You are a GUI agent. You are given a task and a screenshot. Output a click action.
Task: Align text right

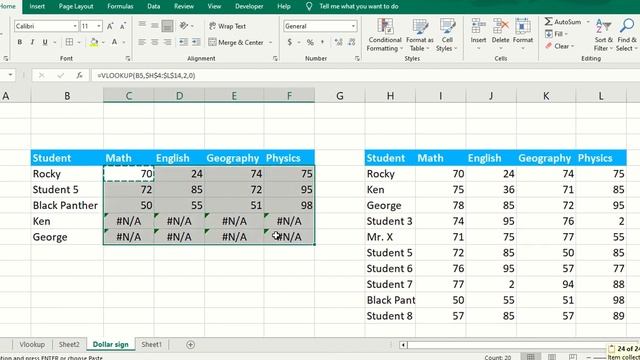pyautogui.click(x=167, y=42)
